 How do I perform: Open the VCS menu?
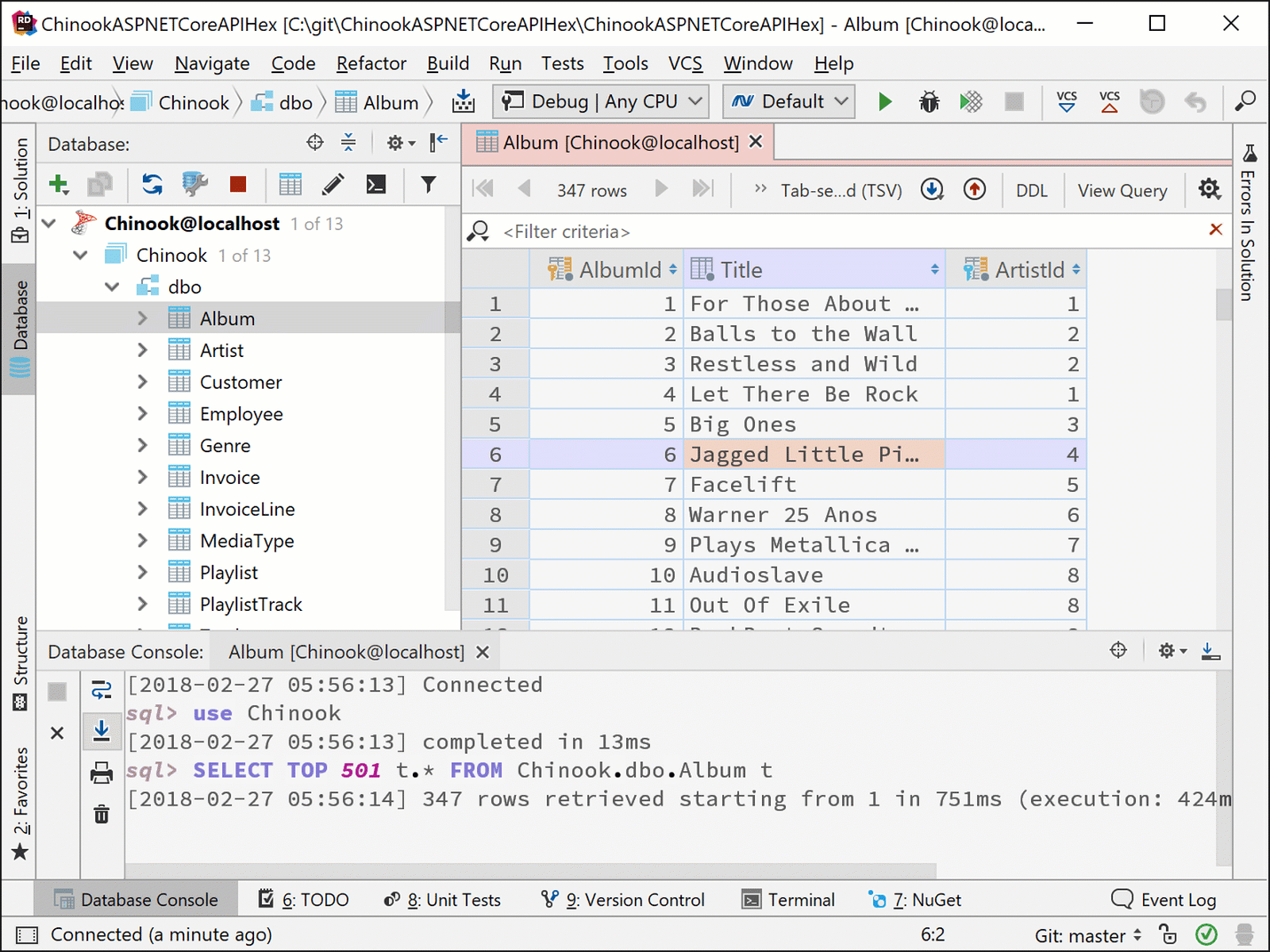pos(685,63)
